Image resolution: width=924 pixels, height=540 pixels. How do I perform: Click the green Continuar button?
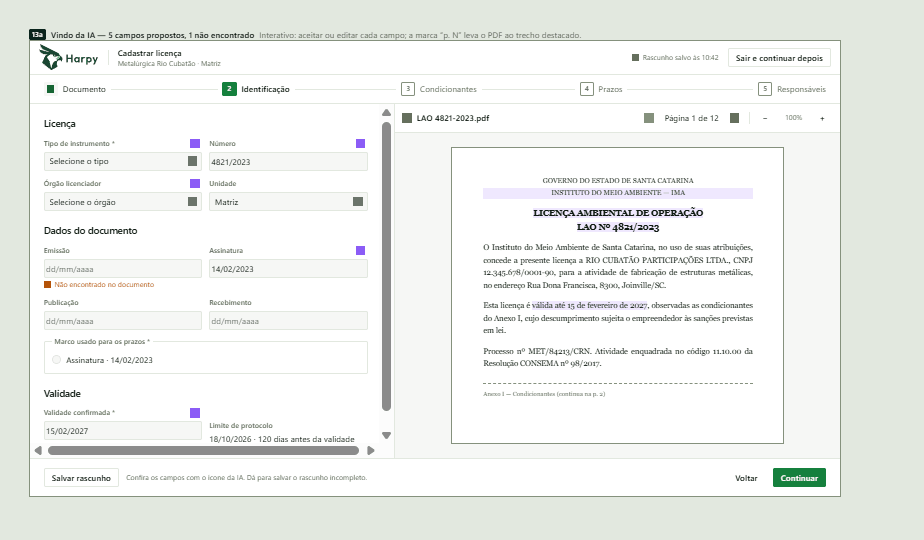pyautogui.click(x=799, y=478)
